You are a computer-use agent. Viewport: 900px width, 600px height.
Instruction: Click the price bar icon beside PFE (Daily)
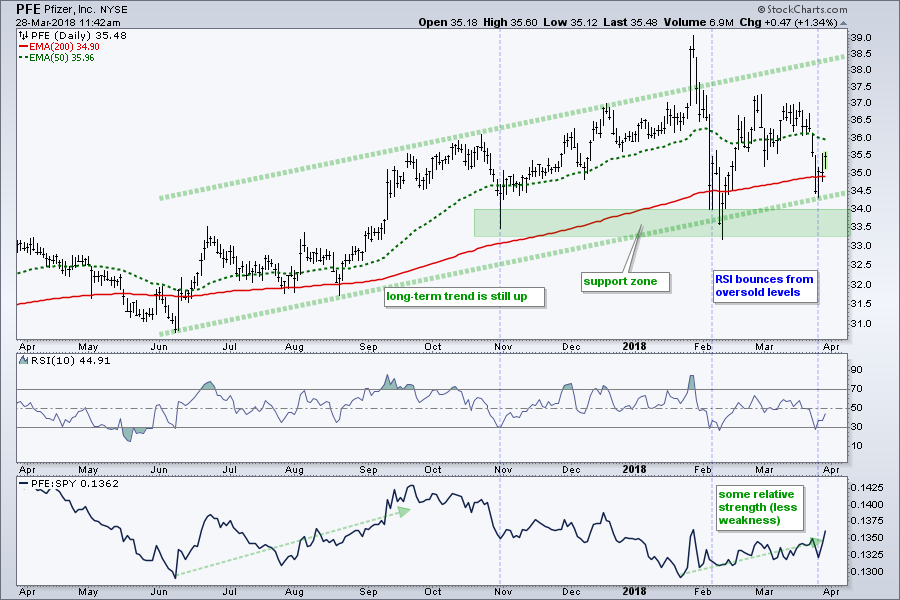tap(24, 36)
